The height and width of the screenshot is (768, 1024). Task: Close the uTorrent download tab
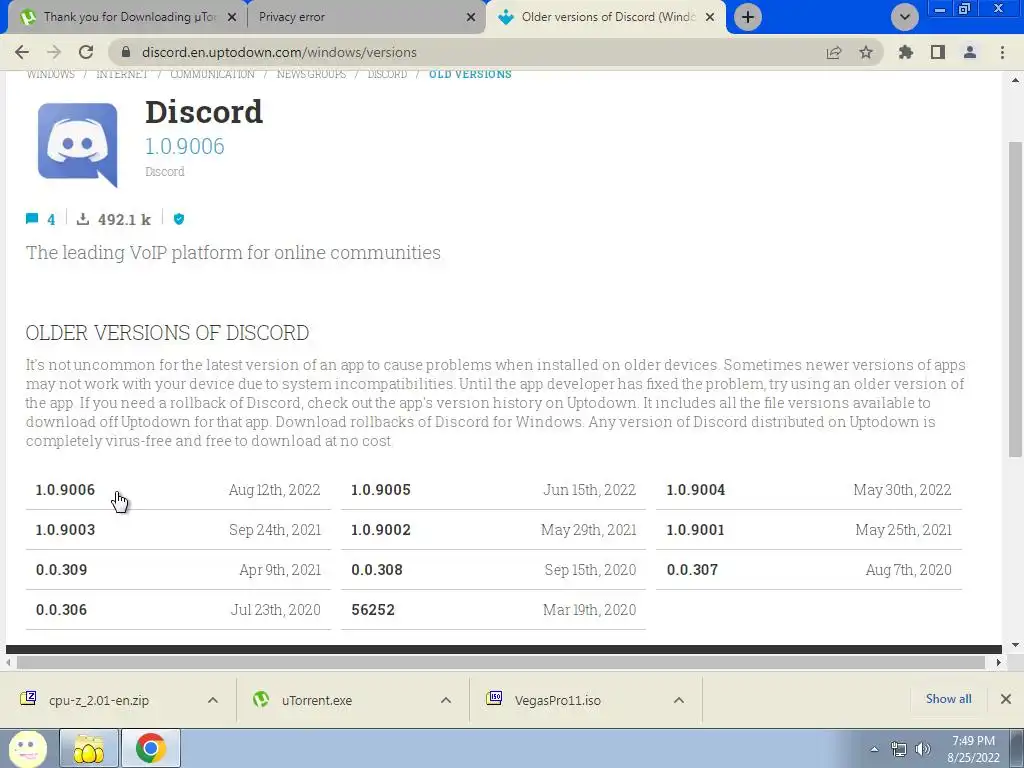232,18
